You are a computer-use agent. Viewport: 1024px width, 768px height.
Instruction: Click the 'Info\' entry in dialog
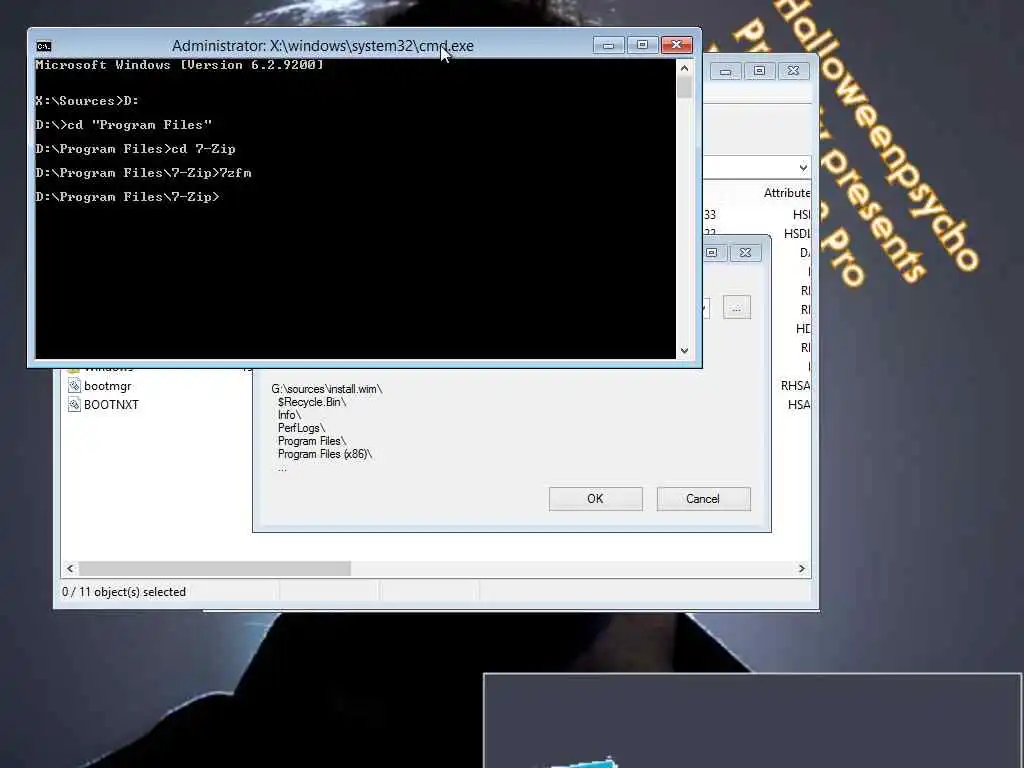(x=289, y=415)
